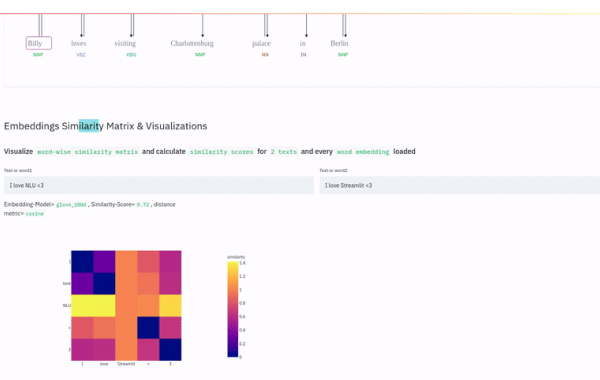Click the 'similarity scores' code label
The width and height of the screenshot is (600, 380).
coord(222,152)
